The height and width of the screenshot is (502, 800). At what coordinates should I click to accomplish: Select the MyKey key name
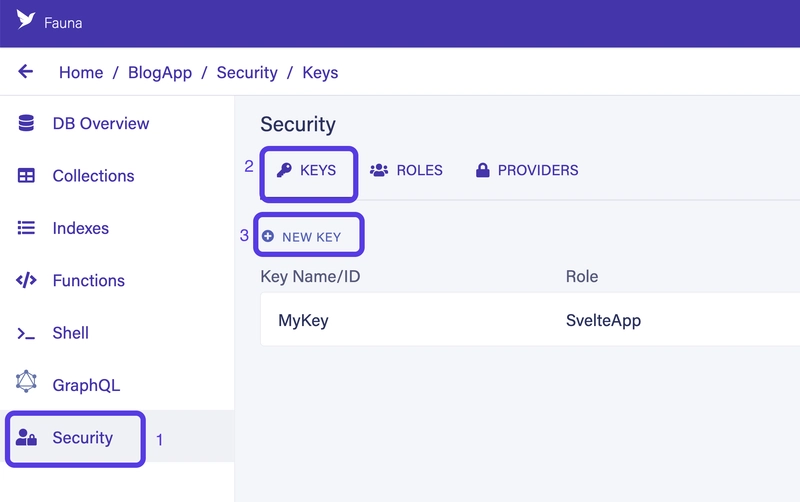303,320
